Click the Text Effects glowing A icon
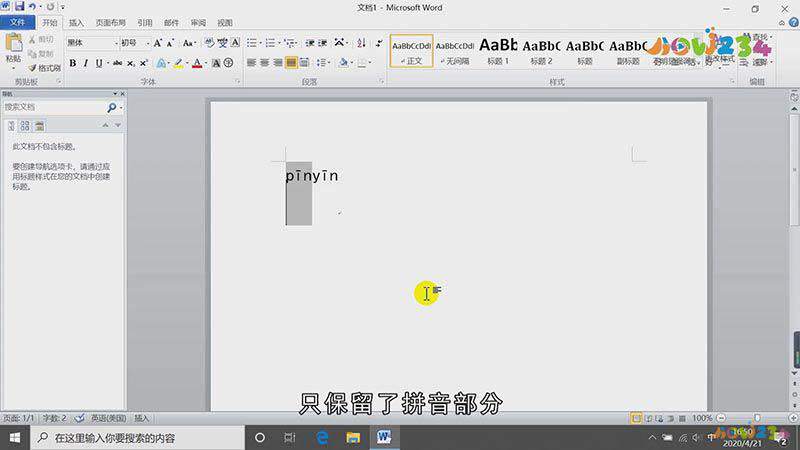Viewport: 800px width, 450px height. point(161,63)
